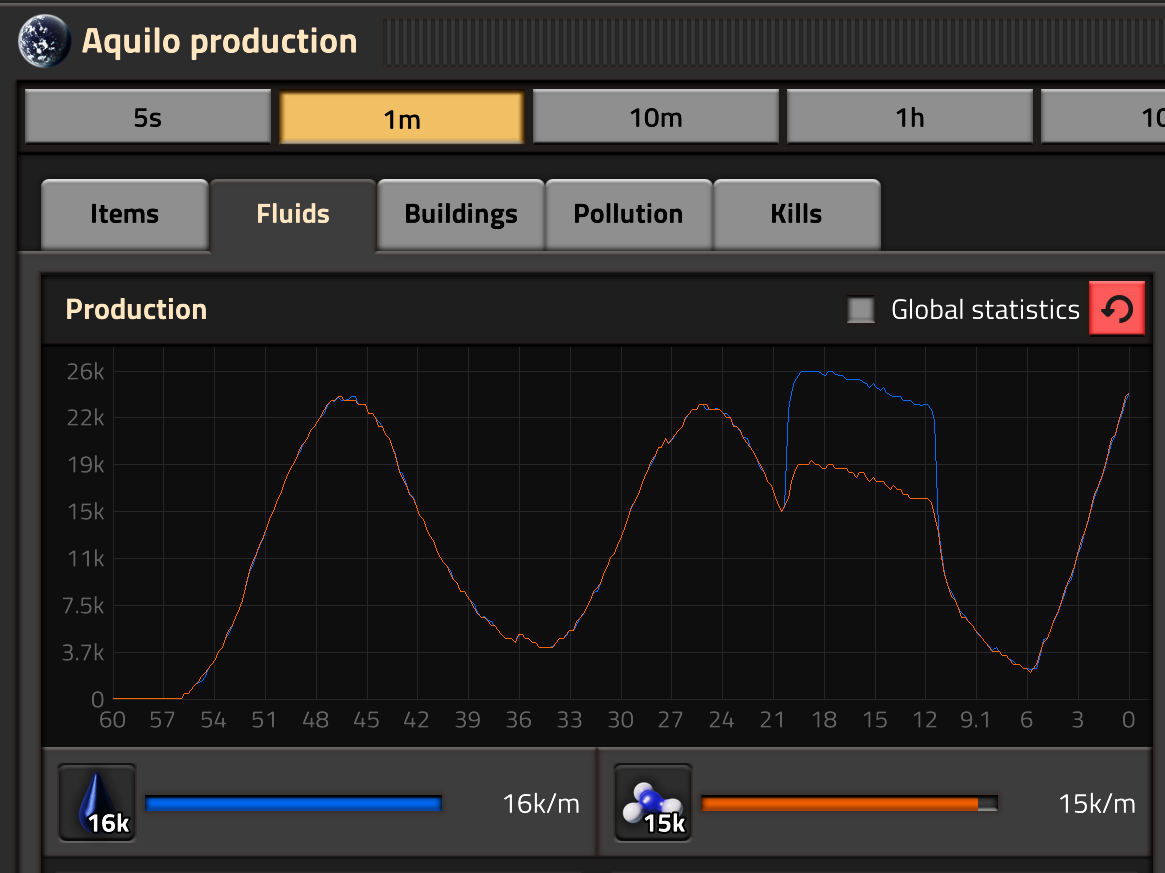
Task: Click the 7.5k y-axis label
Action: pos(83,606)
